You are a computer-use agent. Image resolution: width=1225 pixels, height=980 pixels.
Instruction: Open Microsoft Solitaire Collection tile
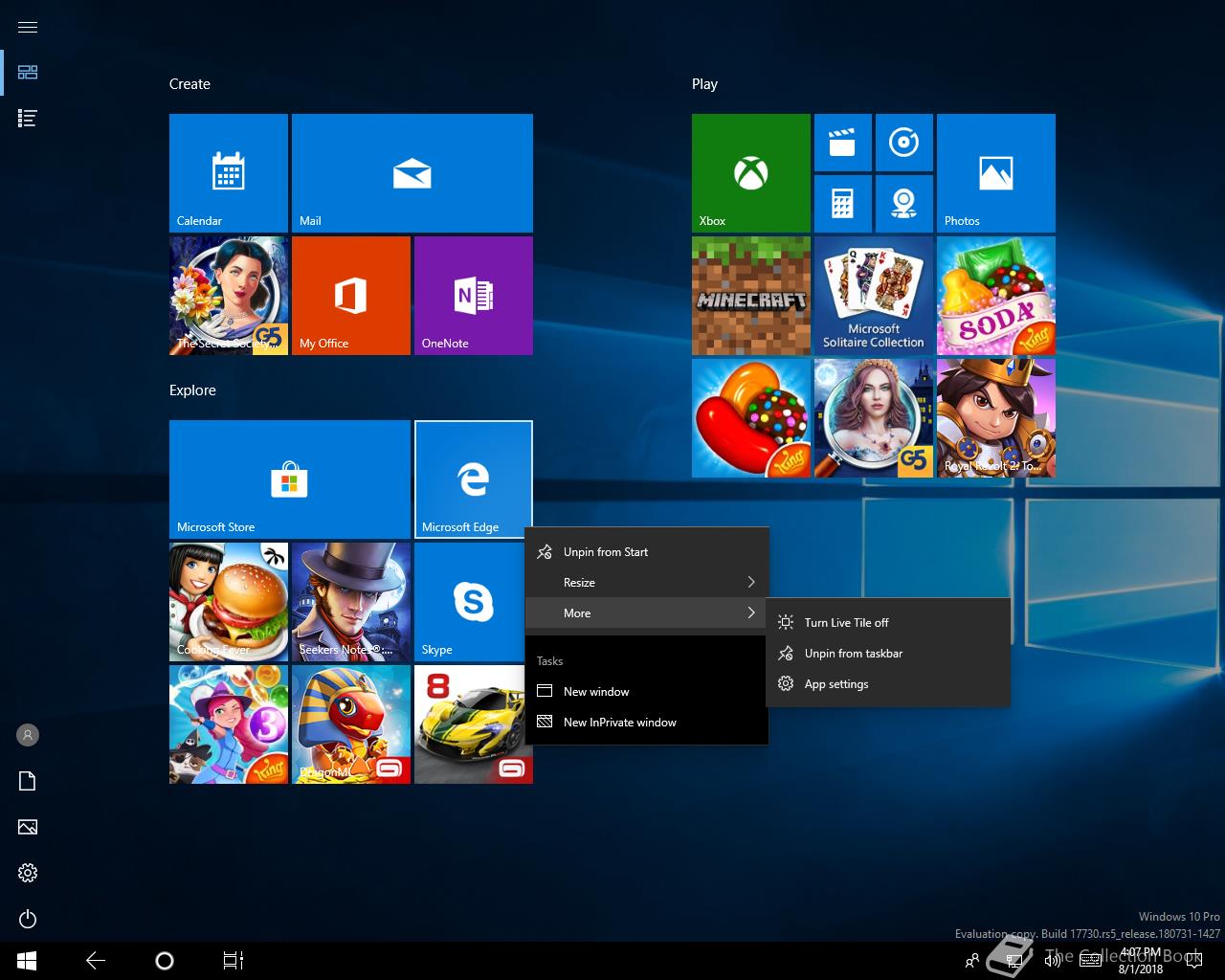click(x=874, y=296)
